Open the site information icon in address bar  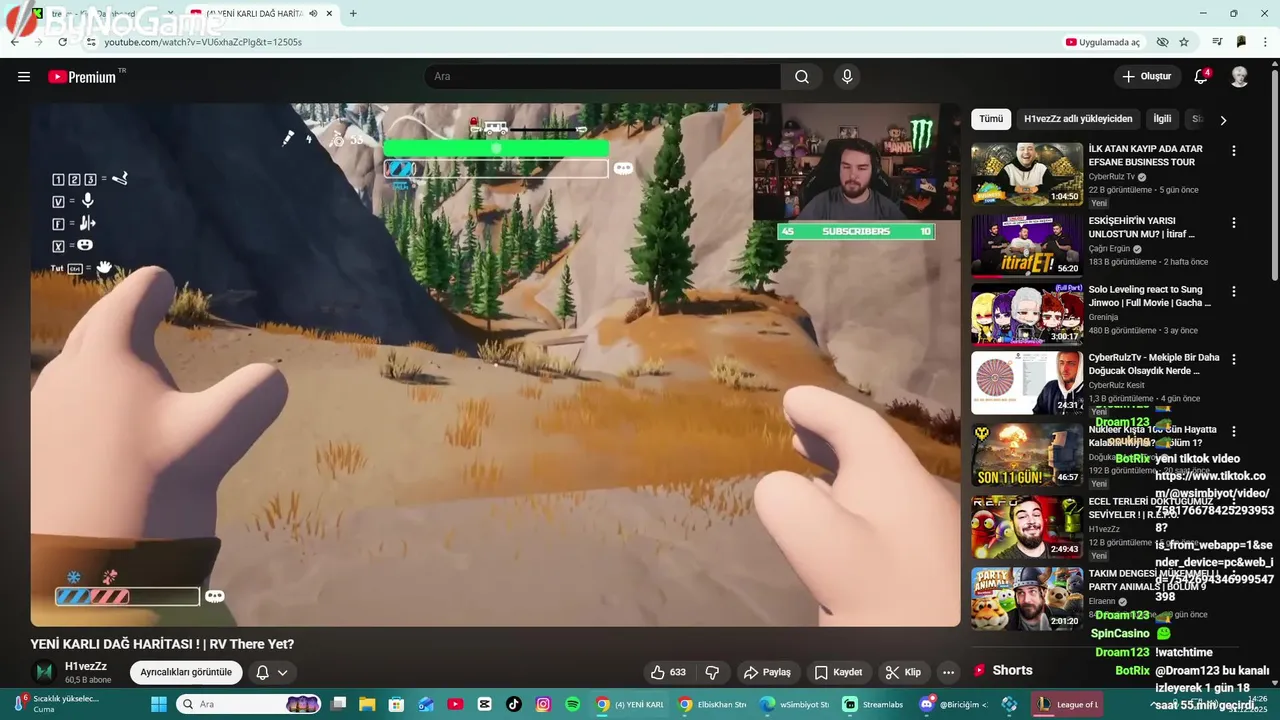click(x=90, y=42)
